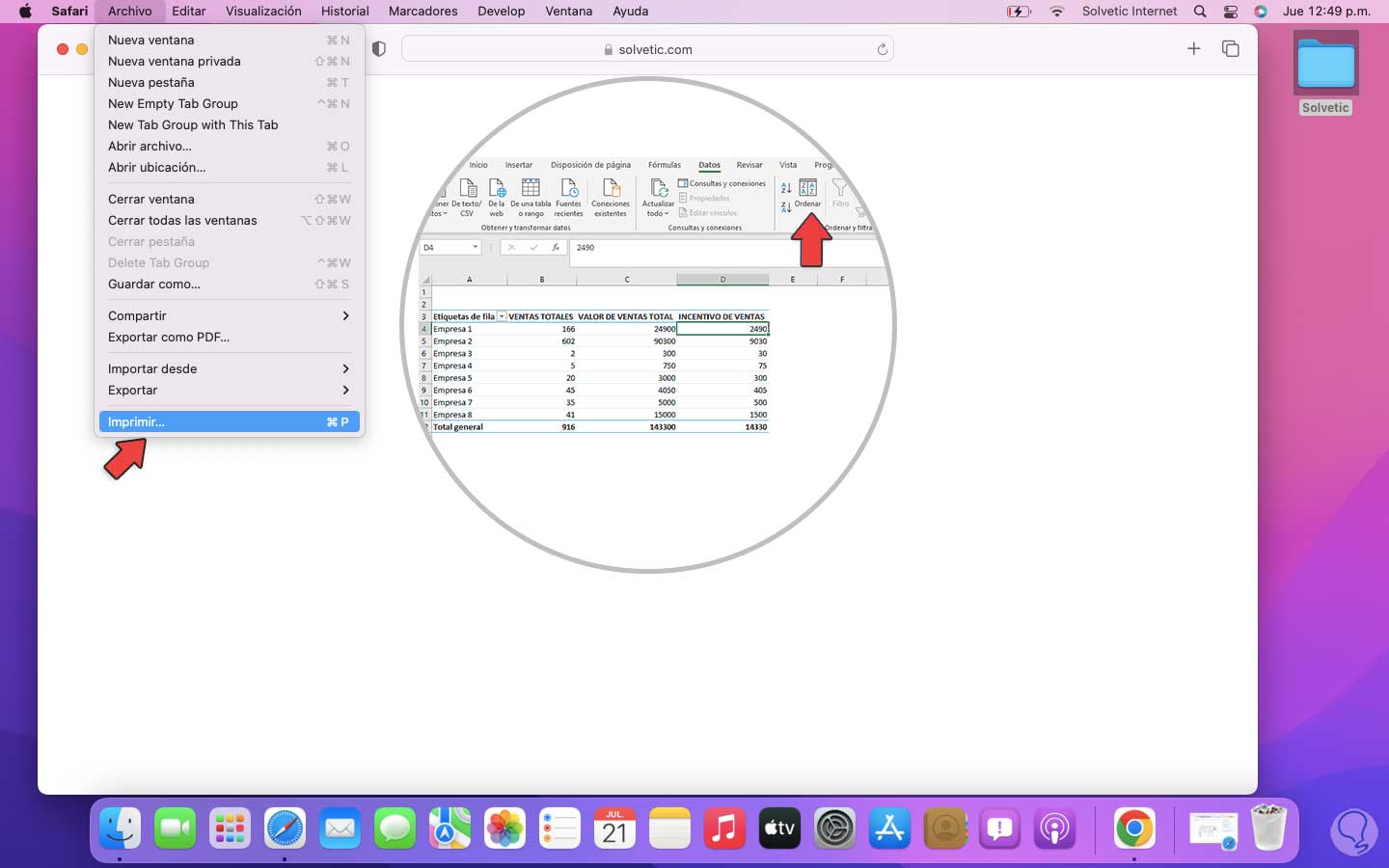Select Nueva ventana privada

pos(230,61)
